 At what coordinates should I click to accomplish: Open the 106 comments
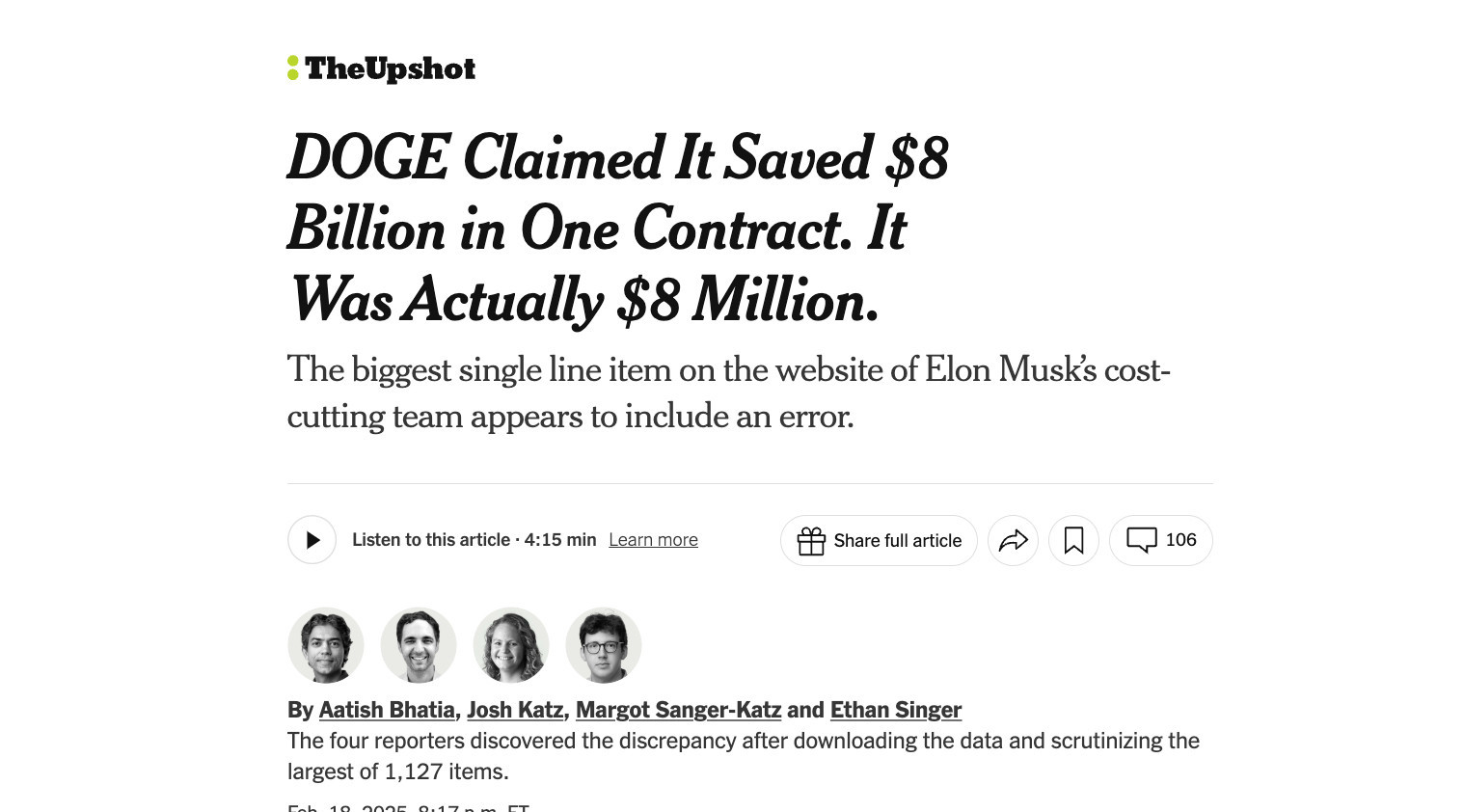[1160, 540]
